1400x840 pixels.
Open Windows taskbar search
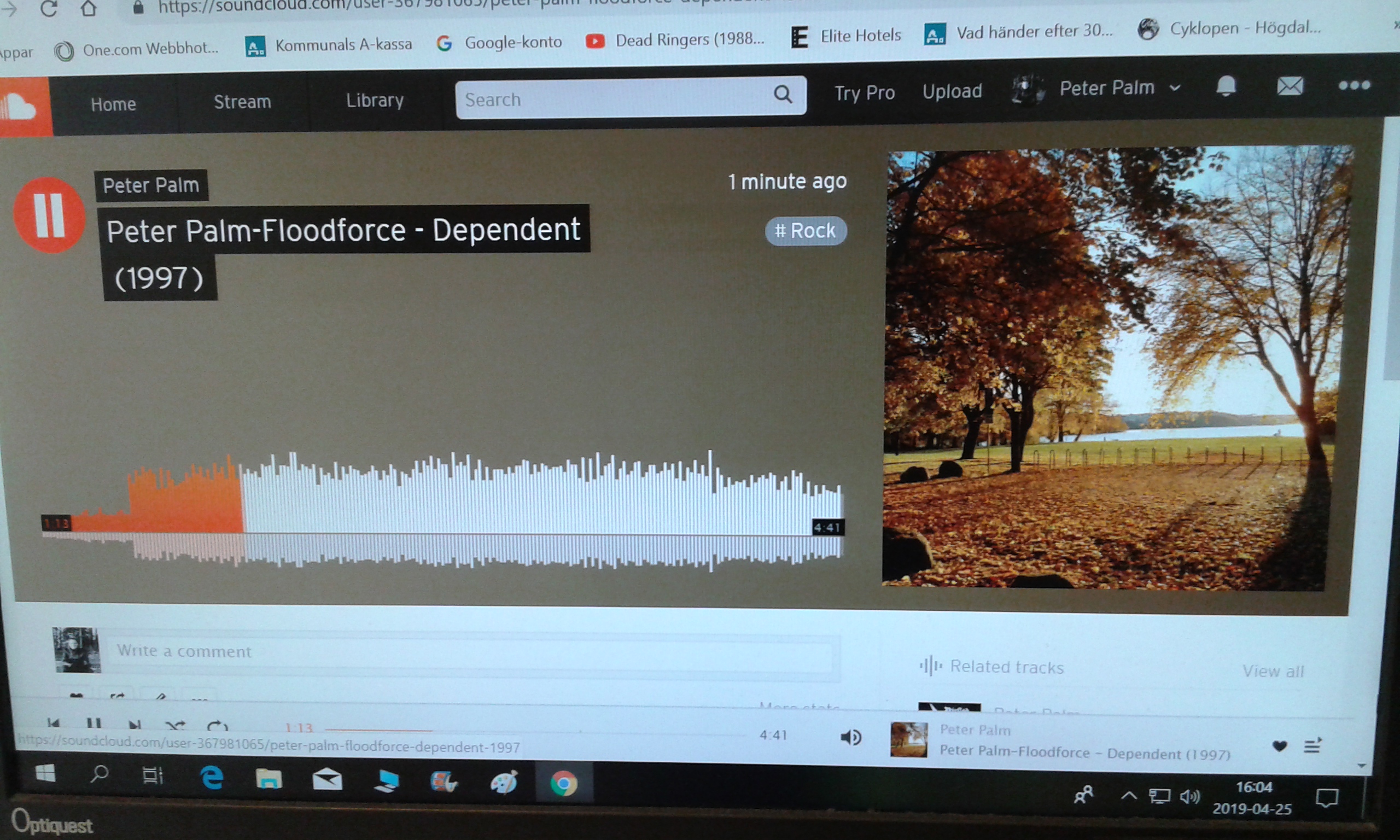point(100,774)
